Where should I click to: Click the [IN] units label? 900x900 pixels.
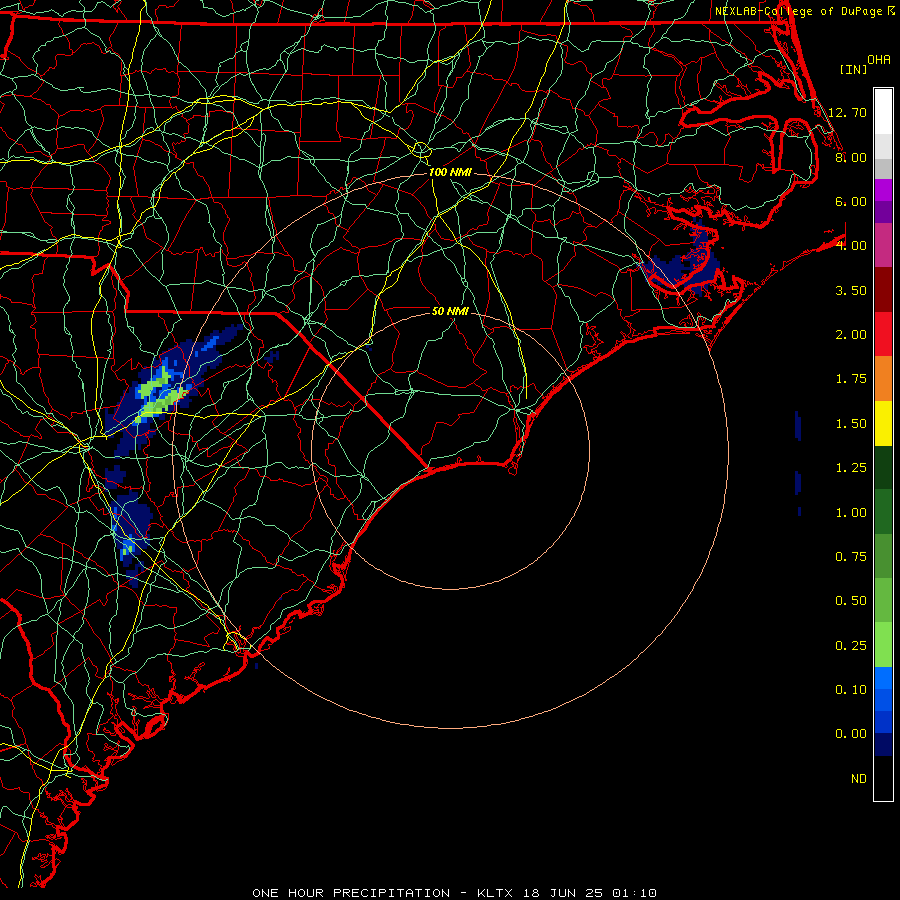(x=853, y=69)
